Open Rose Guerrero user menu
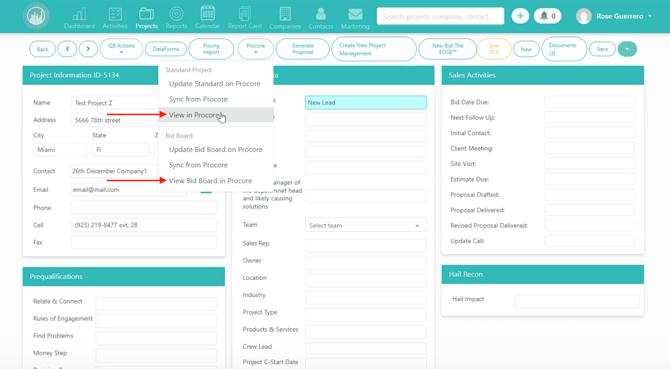Screen dimensions: 670x369 pyautogui.click(x=624, y=16)
